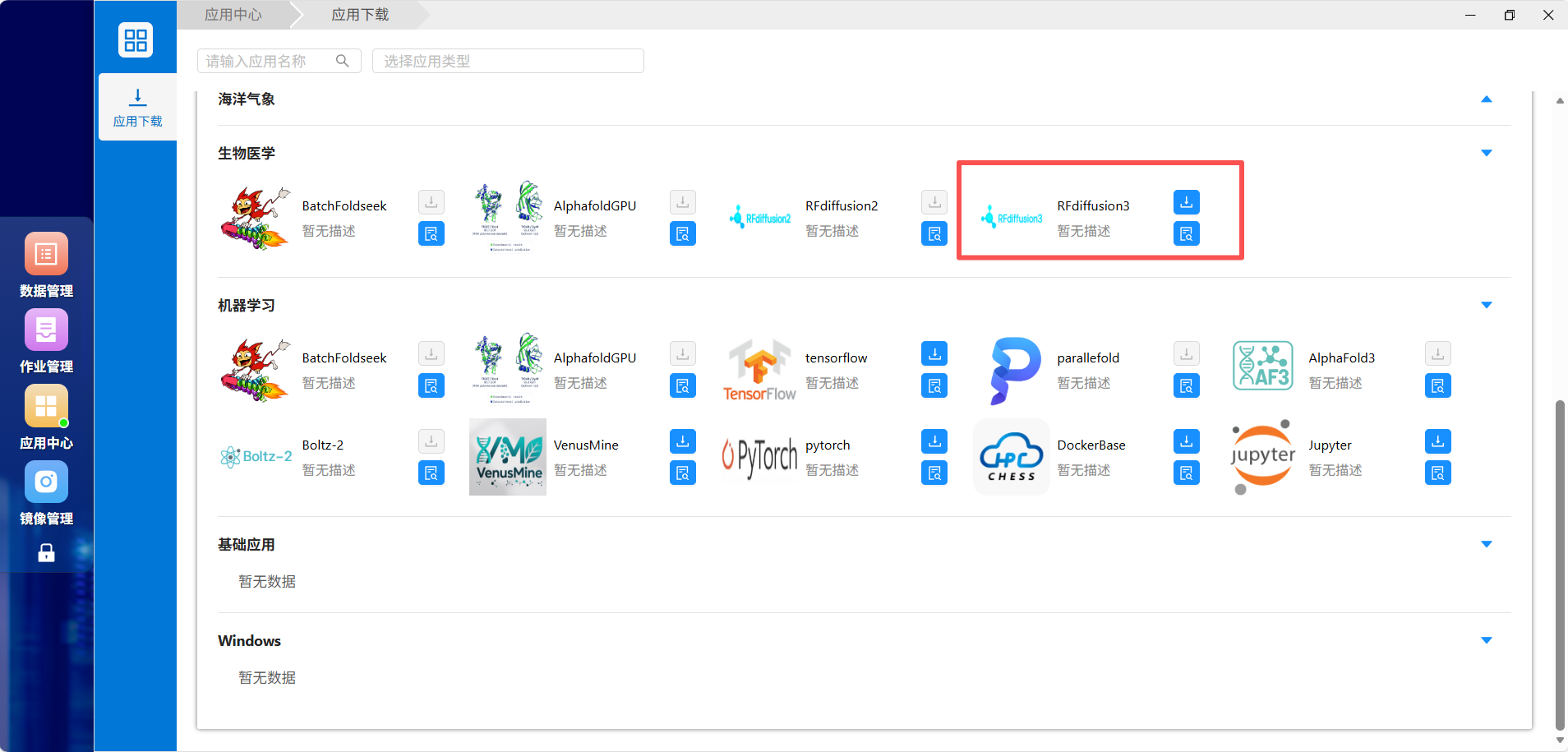Image resolution: width=1568 pixels, height=752 pixels.
Task: Download the RFdiffusion3 application
Action: (1186, 202)
